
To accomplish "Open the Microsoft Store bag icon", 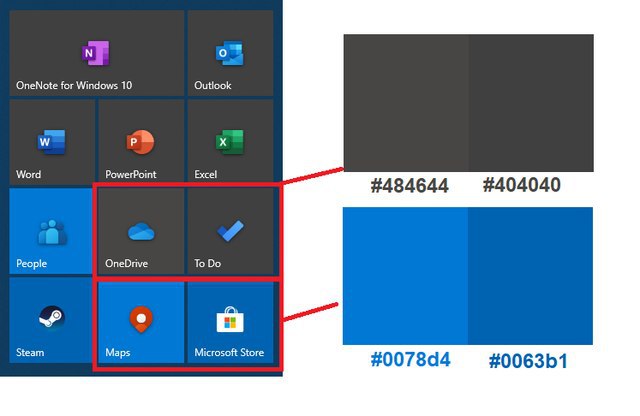I will coord(230,319).
